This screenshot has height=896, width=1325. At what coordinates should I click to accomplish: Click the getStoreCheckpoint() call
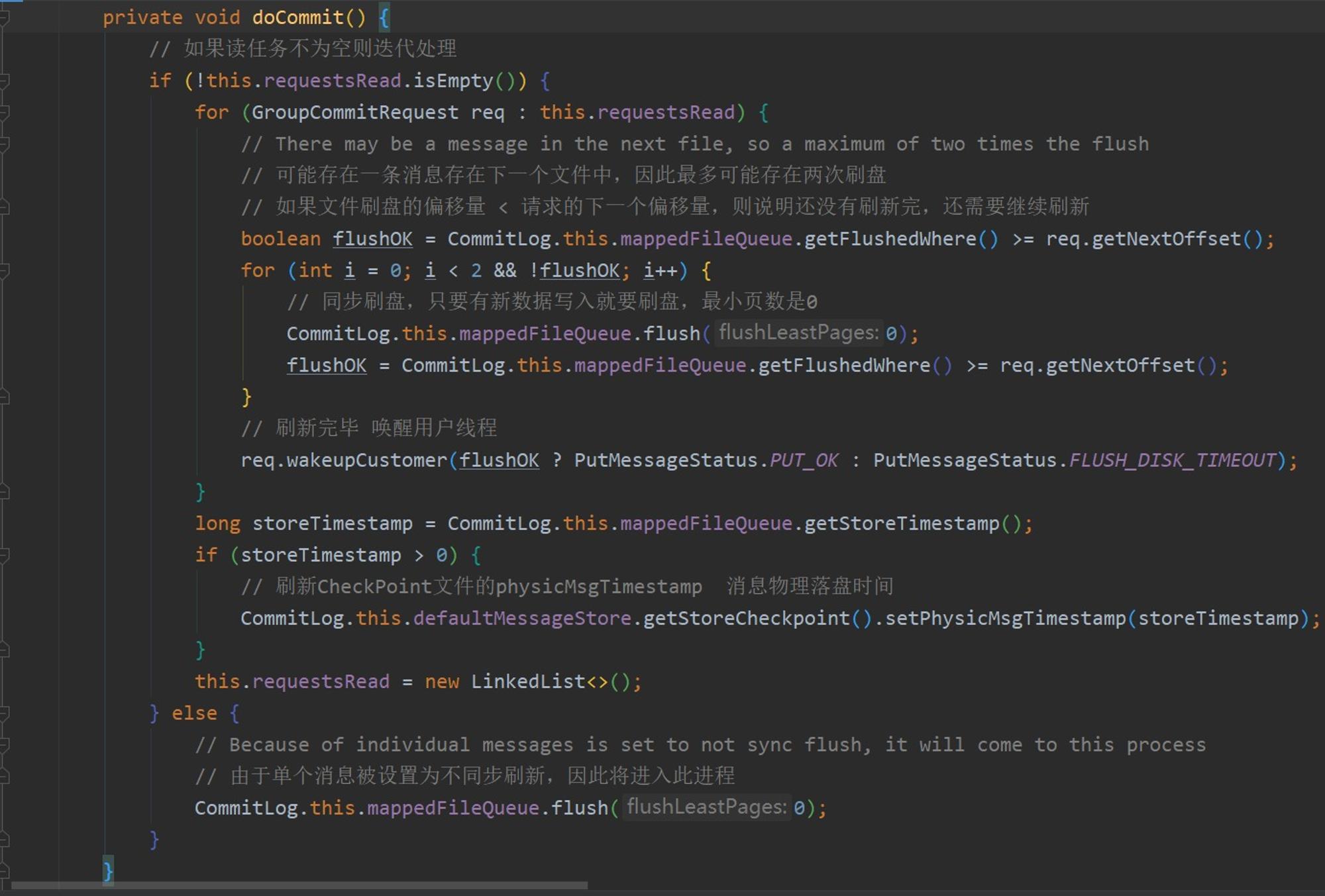(758, 619)
